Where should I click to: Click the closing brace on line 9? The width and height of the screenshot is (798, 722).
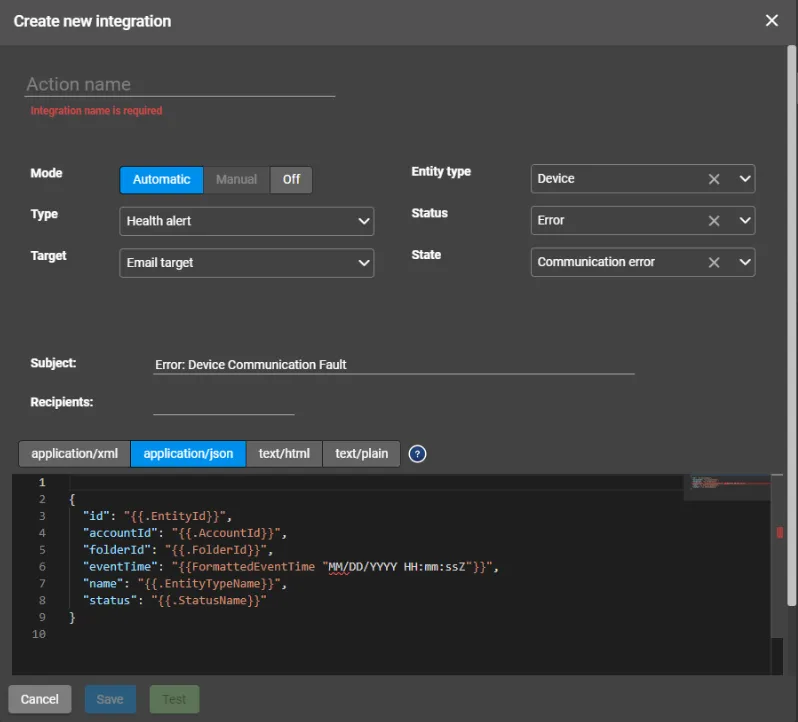coord(72,617)
